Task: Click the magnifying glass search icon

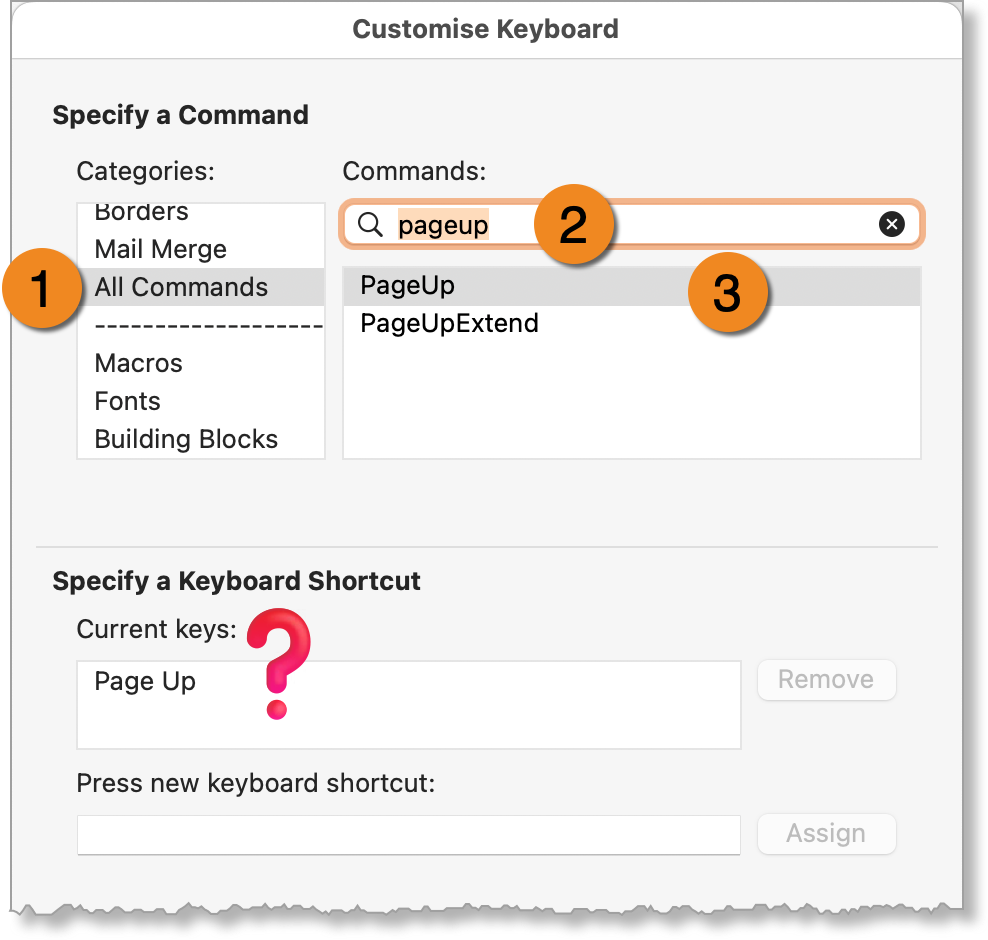Action: pos(370,224)
